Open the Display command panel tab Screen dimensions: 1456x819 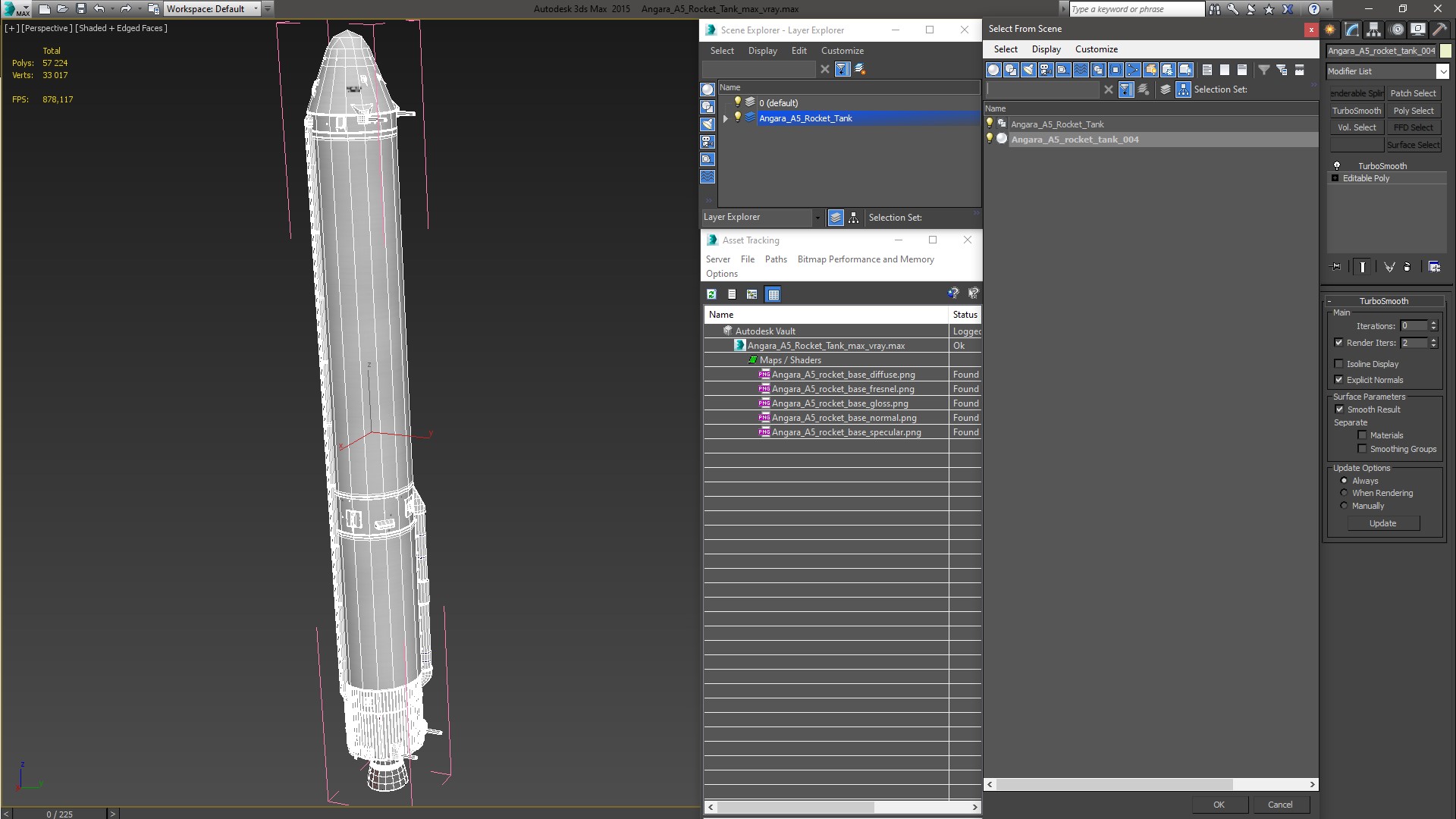(x=1417, y=30)
